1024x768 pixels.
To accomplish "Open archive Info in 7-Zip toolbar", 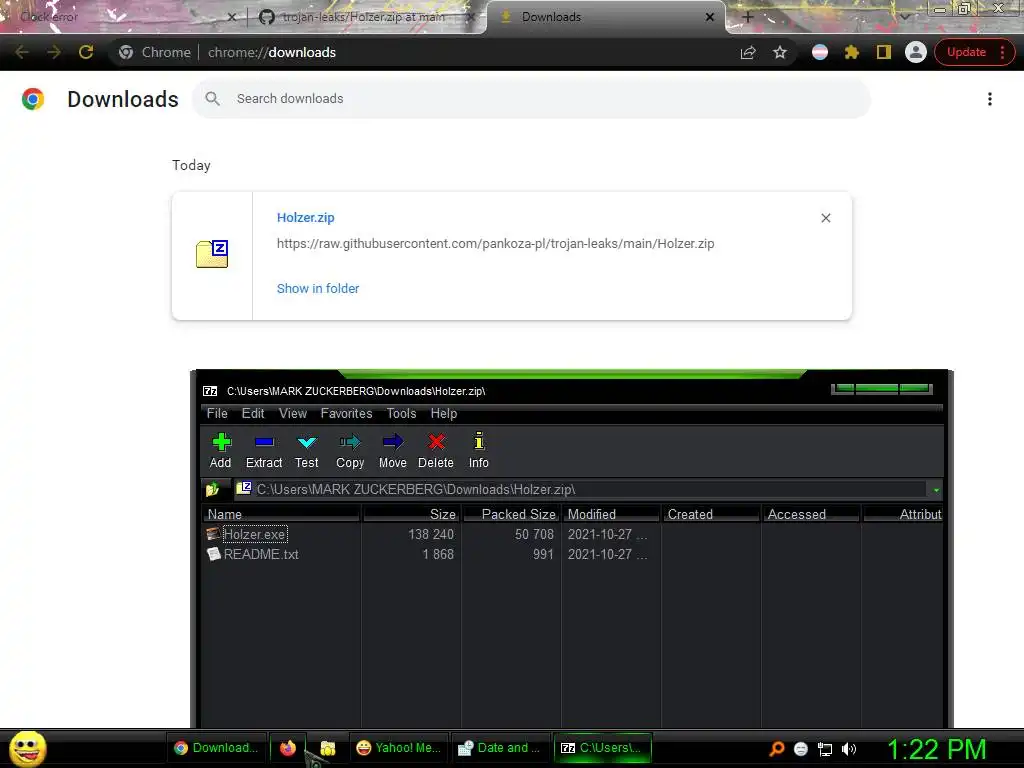I will click(479, 451).
